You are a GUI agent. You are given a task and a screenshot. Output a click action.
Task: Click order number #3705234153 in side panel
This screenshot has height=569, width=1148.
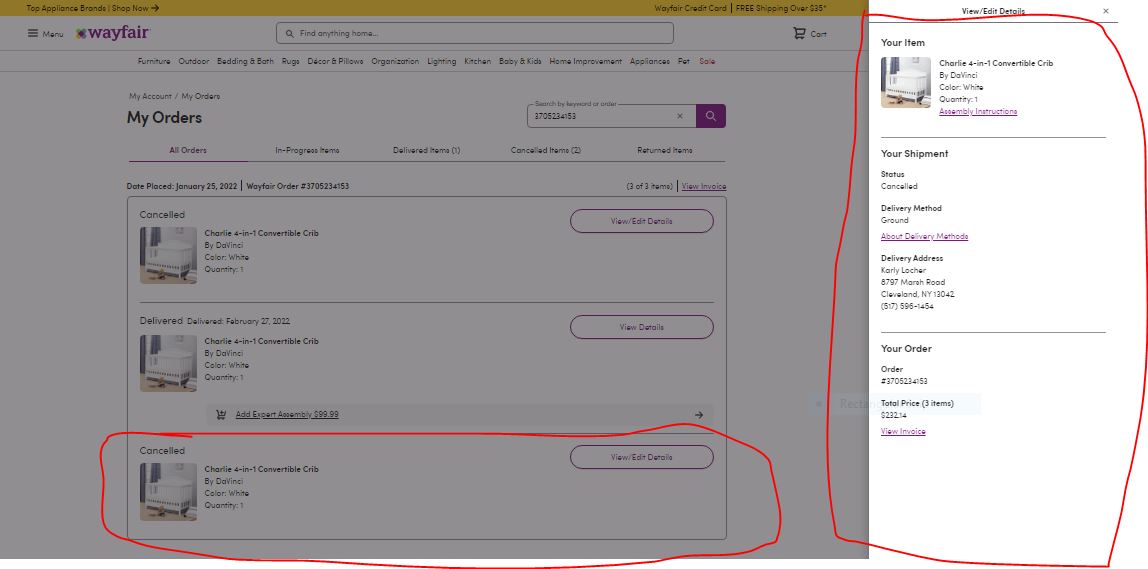click(904, 381)
